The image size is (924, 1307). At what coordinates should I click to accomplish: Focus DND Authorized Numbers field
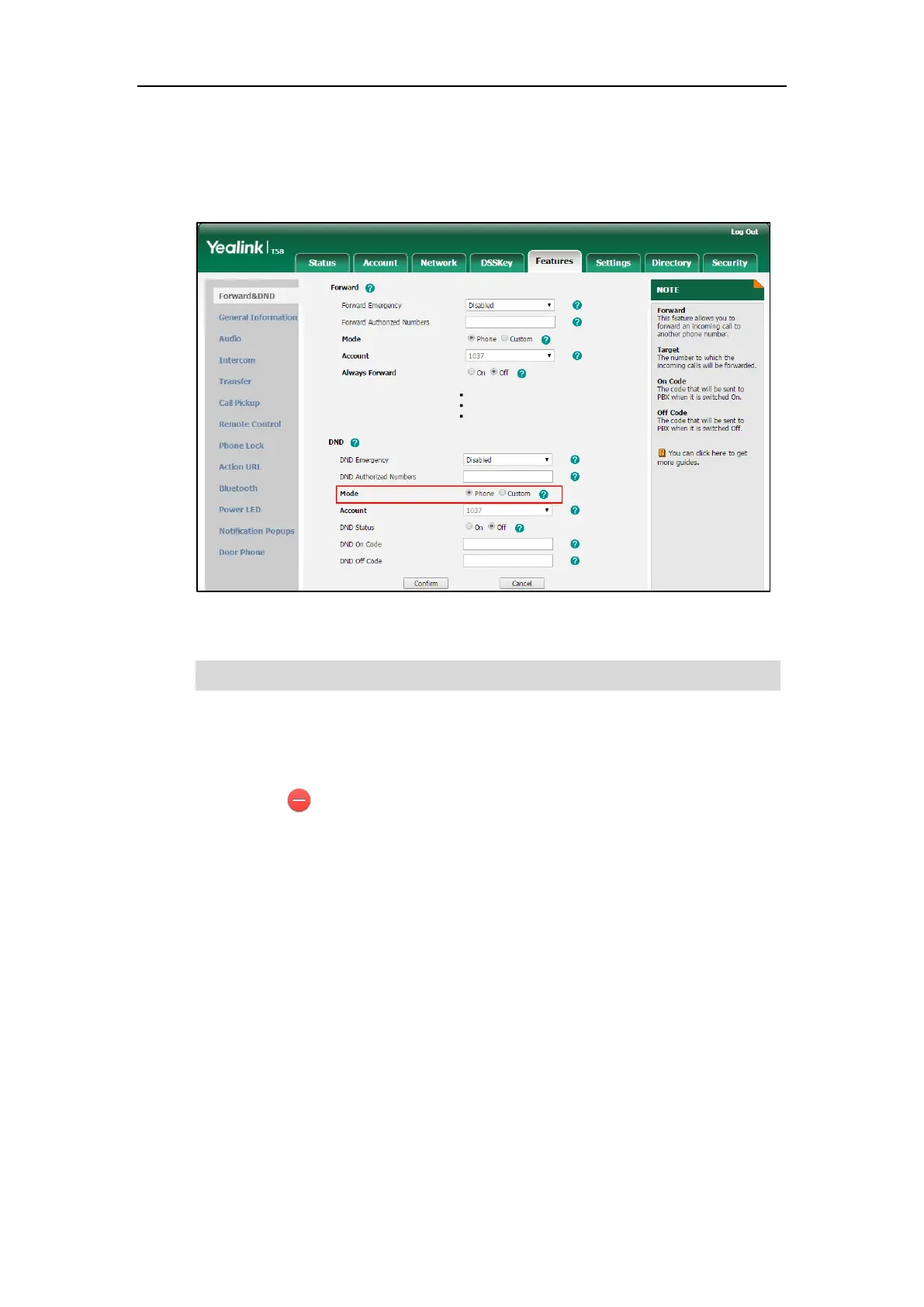pyautogui.click(x=508, y=477)
